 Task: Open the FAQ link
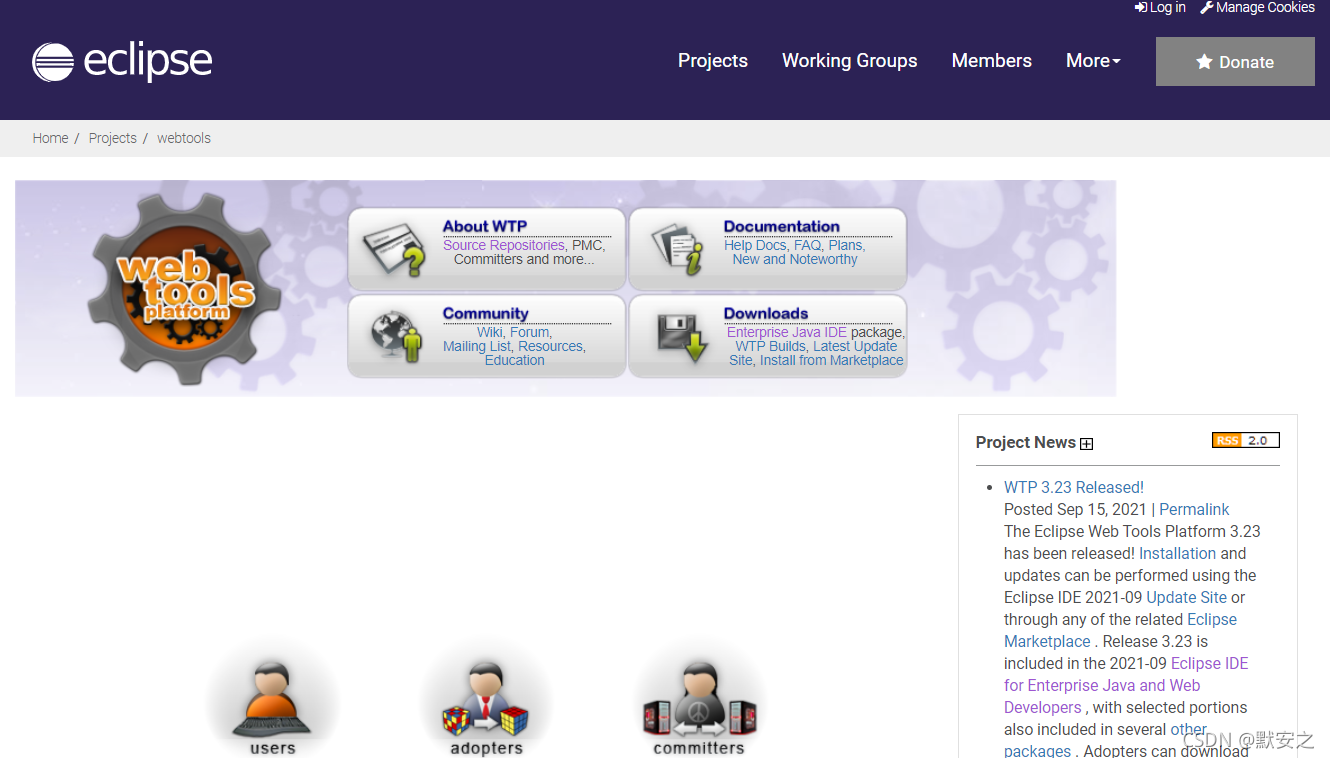coord(807,245)
